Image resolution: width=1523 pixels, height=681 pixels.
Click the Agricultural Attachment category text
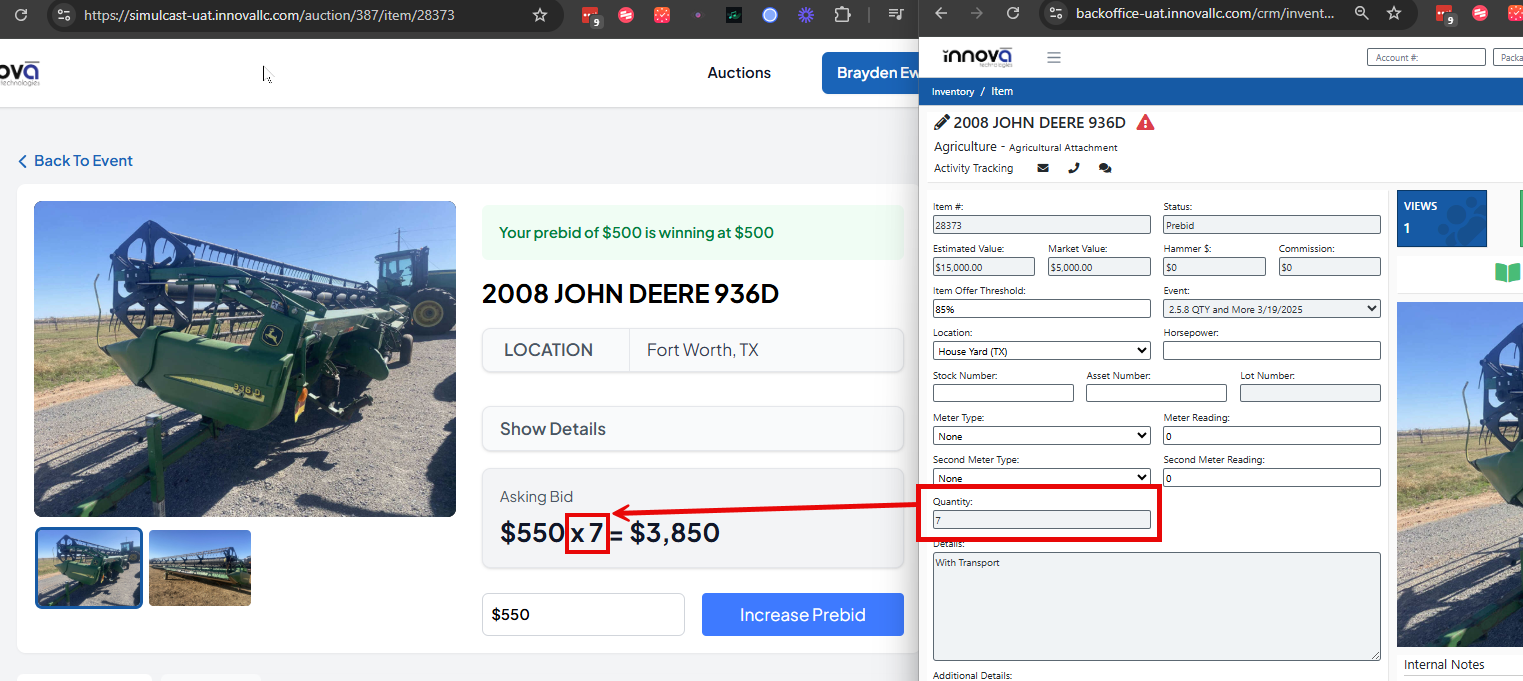click(x=1063, y=148)
